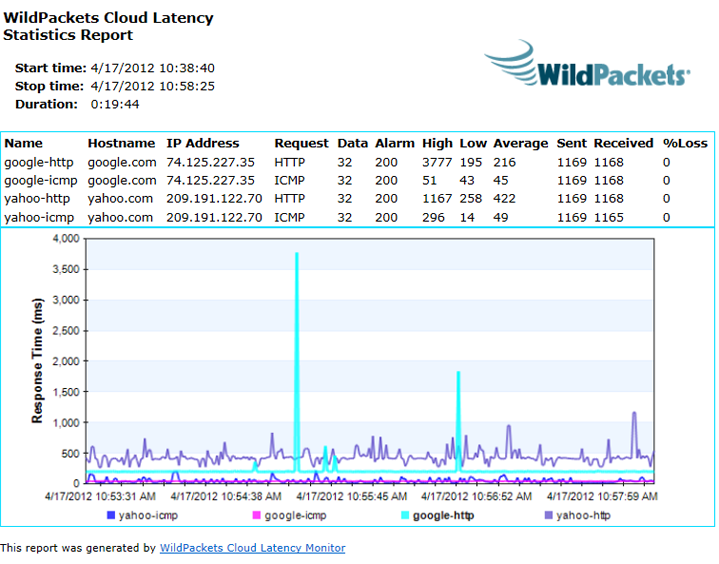
Task: Select the yahoo-icmp name cell
Action: (39, 217)
